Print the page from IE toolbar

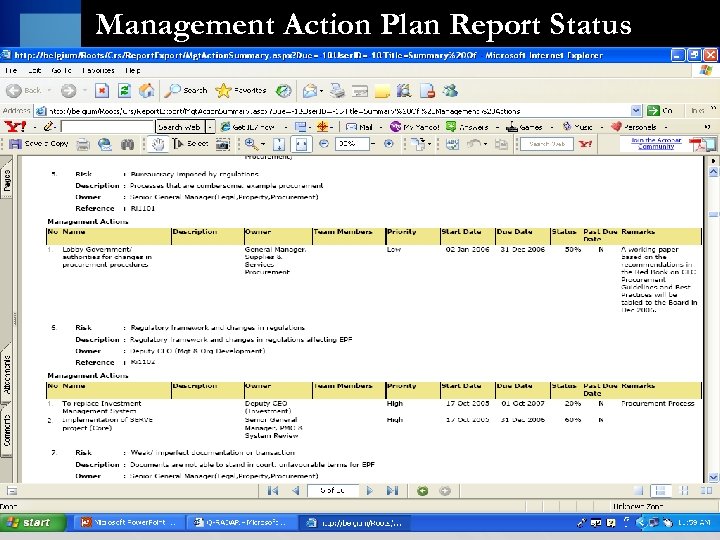[x=338, y=91]
